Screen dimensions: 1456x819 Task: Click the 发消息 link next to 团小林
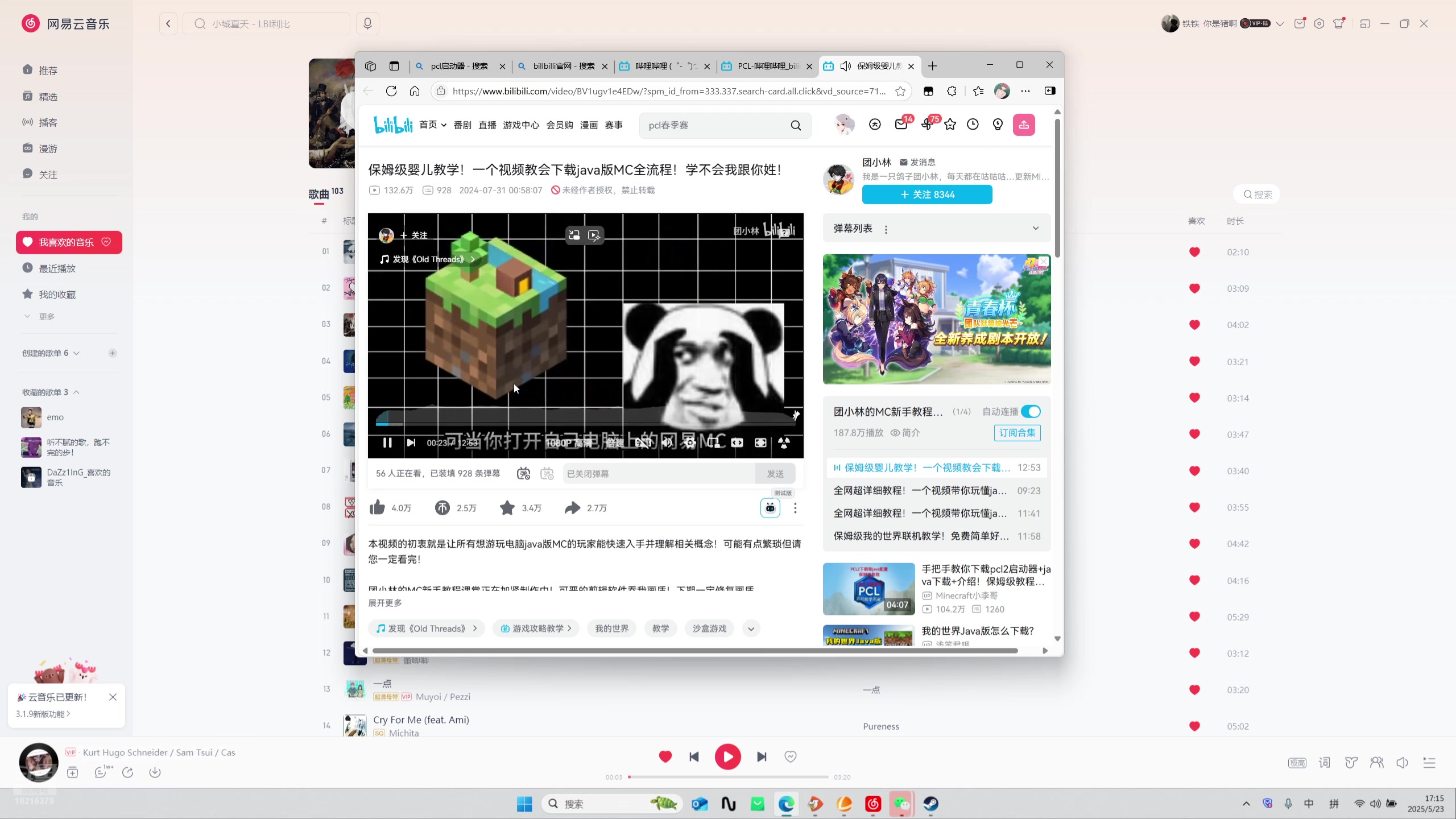point(917,162)
